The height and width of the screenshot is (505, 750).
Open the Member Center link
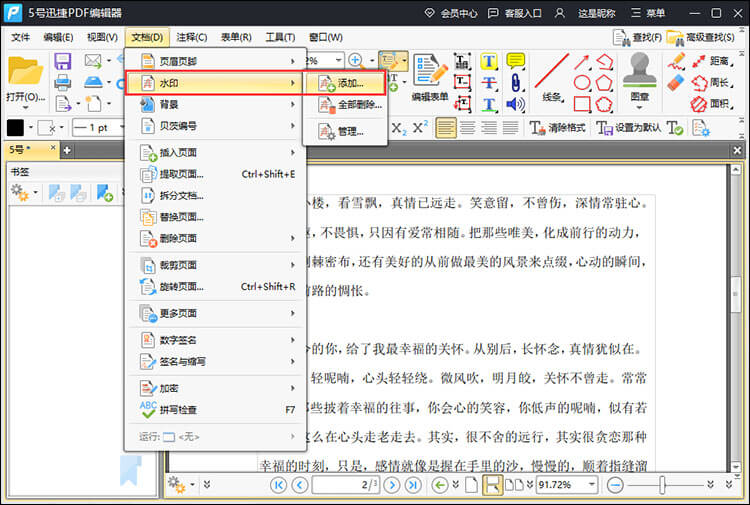(x=451, y=13)
